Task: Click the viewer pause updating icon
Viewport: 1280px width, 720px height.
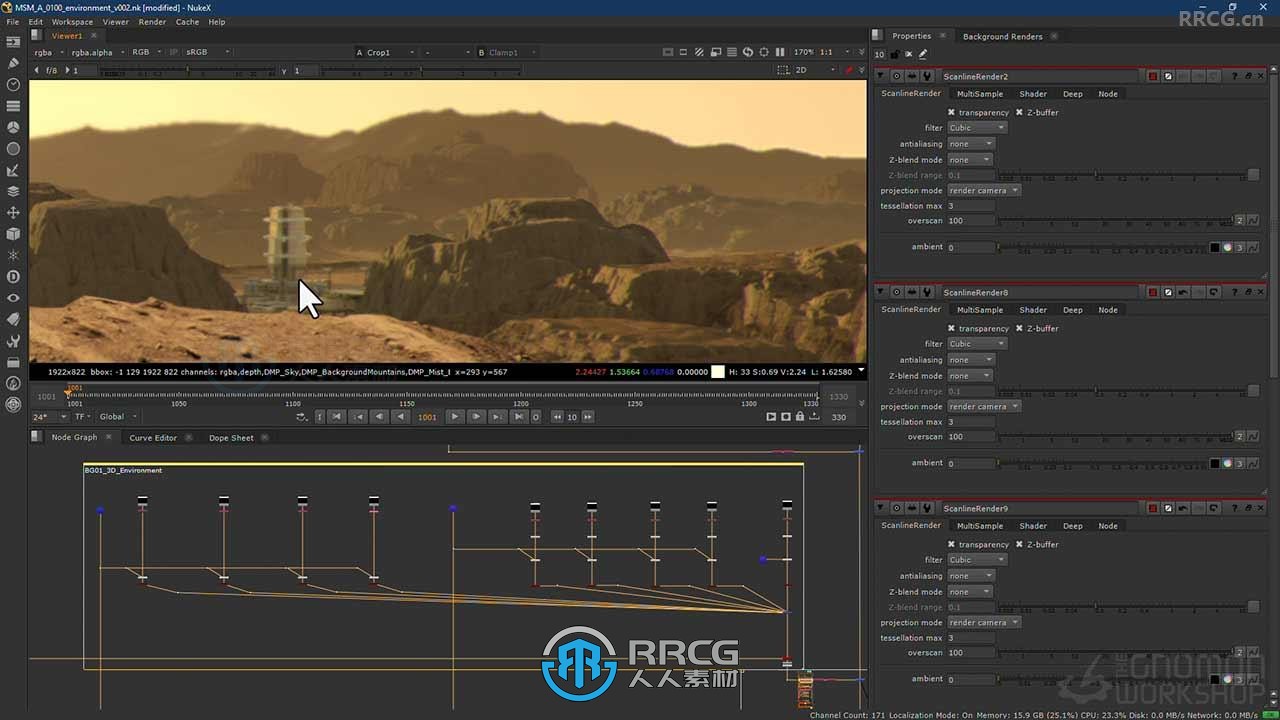Action: coord(780,52)
